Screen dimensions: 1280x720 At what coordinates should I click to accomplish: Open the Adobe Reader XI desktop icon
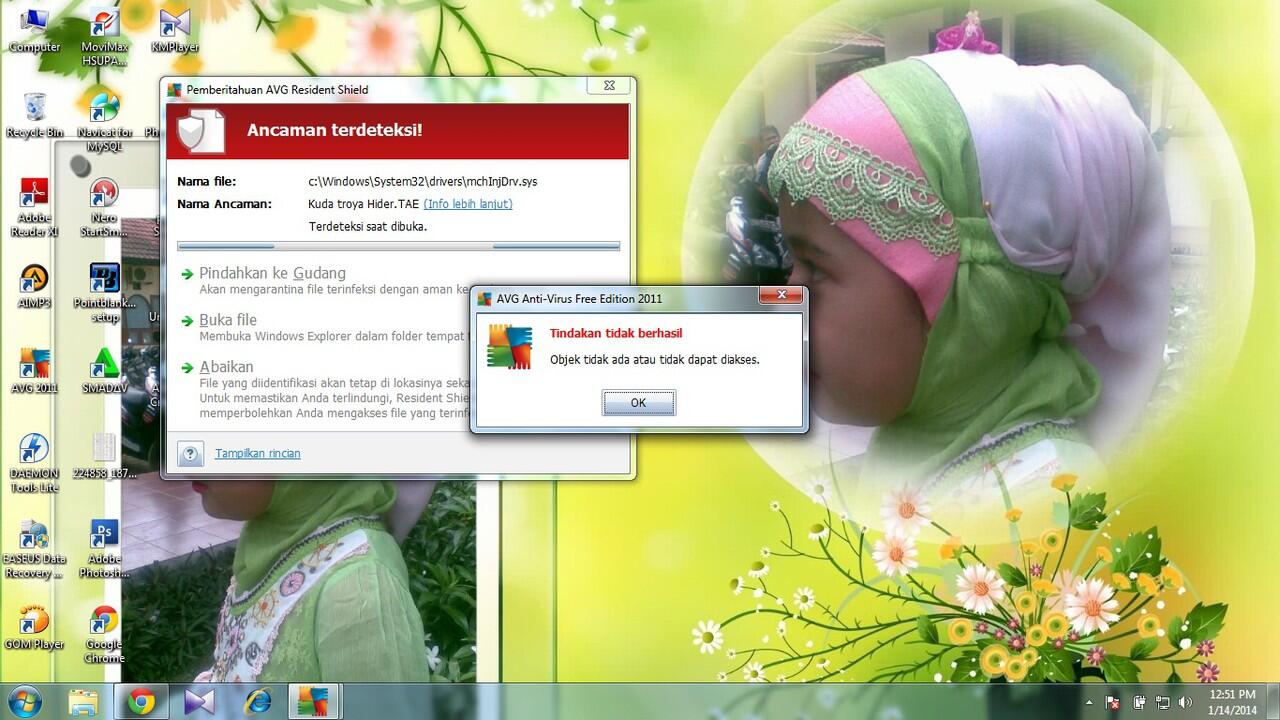coord(33,208)
